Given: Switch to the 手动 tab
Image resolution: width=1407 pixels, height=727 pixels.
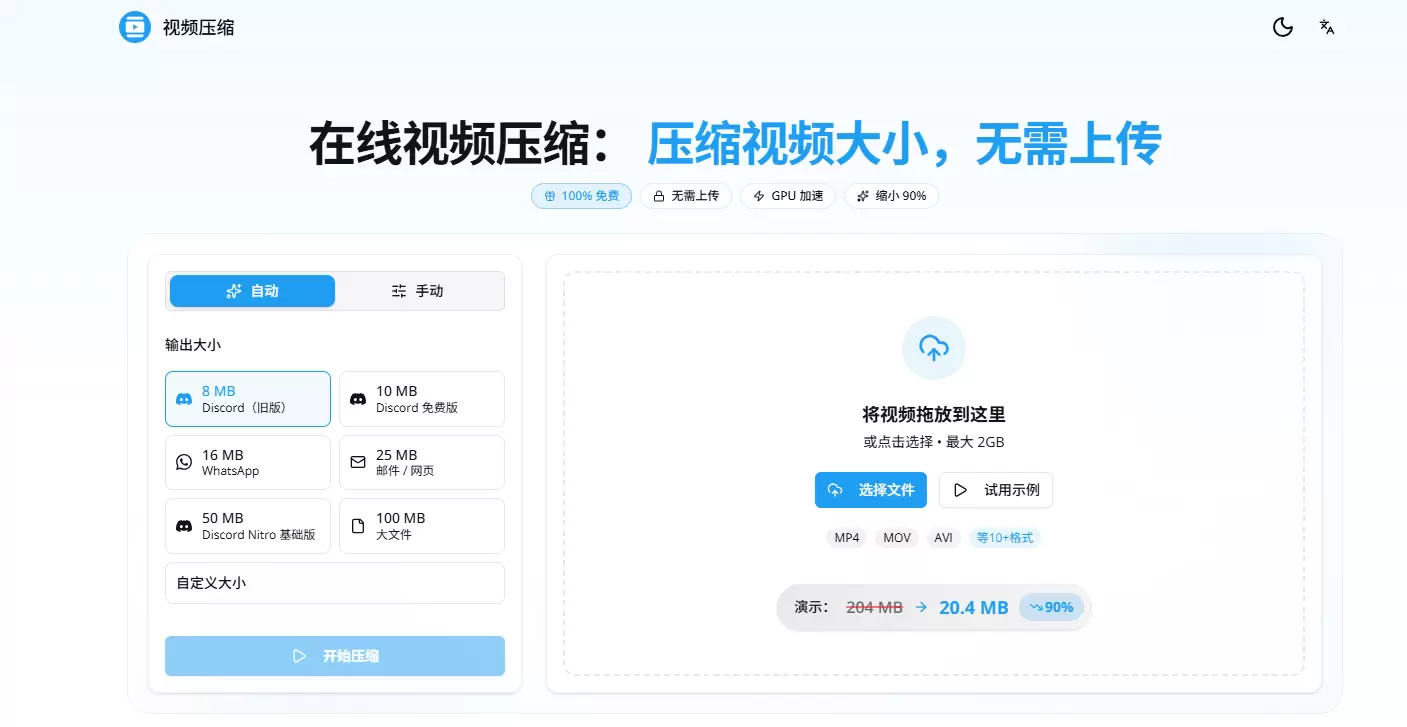Looking at the screenshot, I should pos(417,290).
